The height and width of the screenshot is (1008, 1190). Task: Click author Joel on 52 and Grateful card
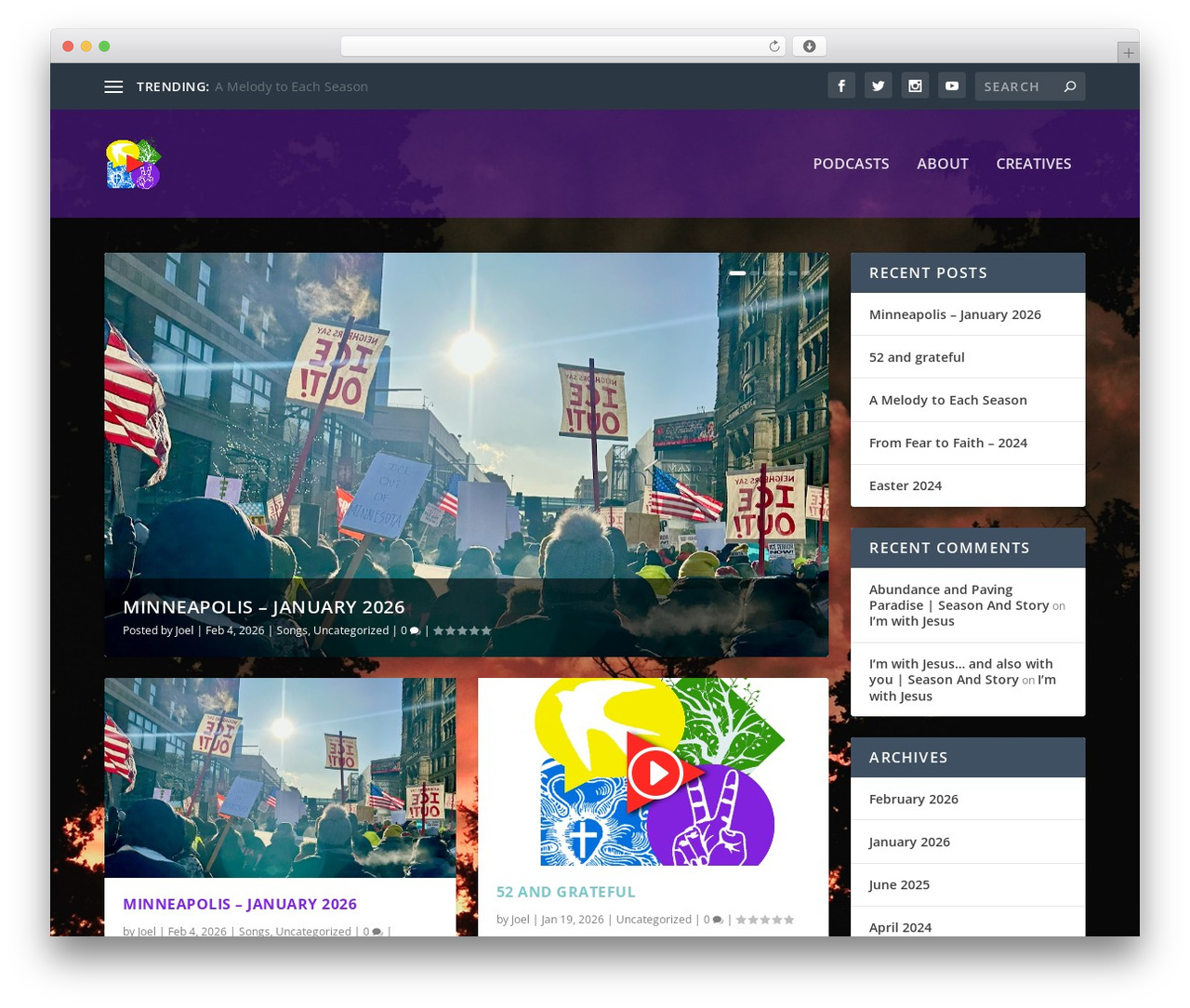pos(520,920)
